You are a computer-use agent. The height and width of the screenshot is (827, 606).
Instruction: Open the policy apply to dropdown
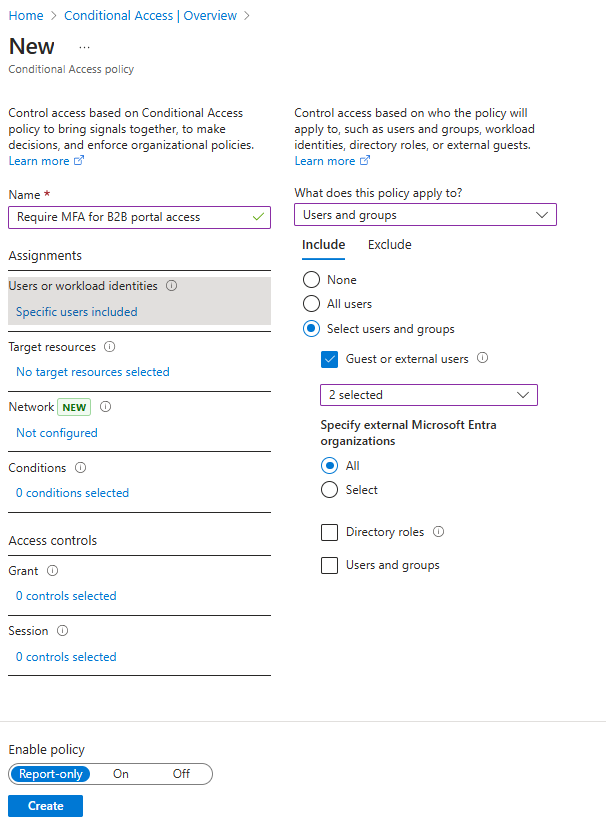coord(425,213)
